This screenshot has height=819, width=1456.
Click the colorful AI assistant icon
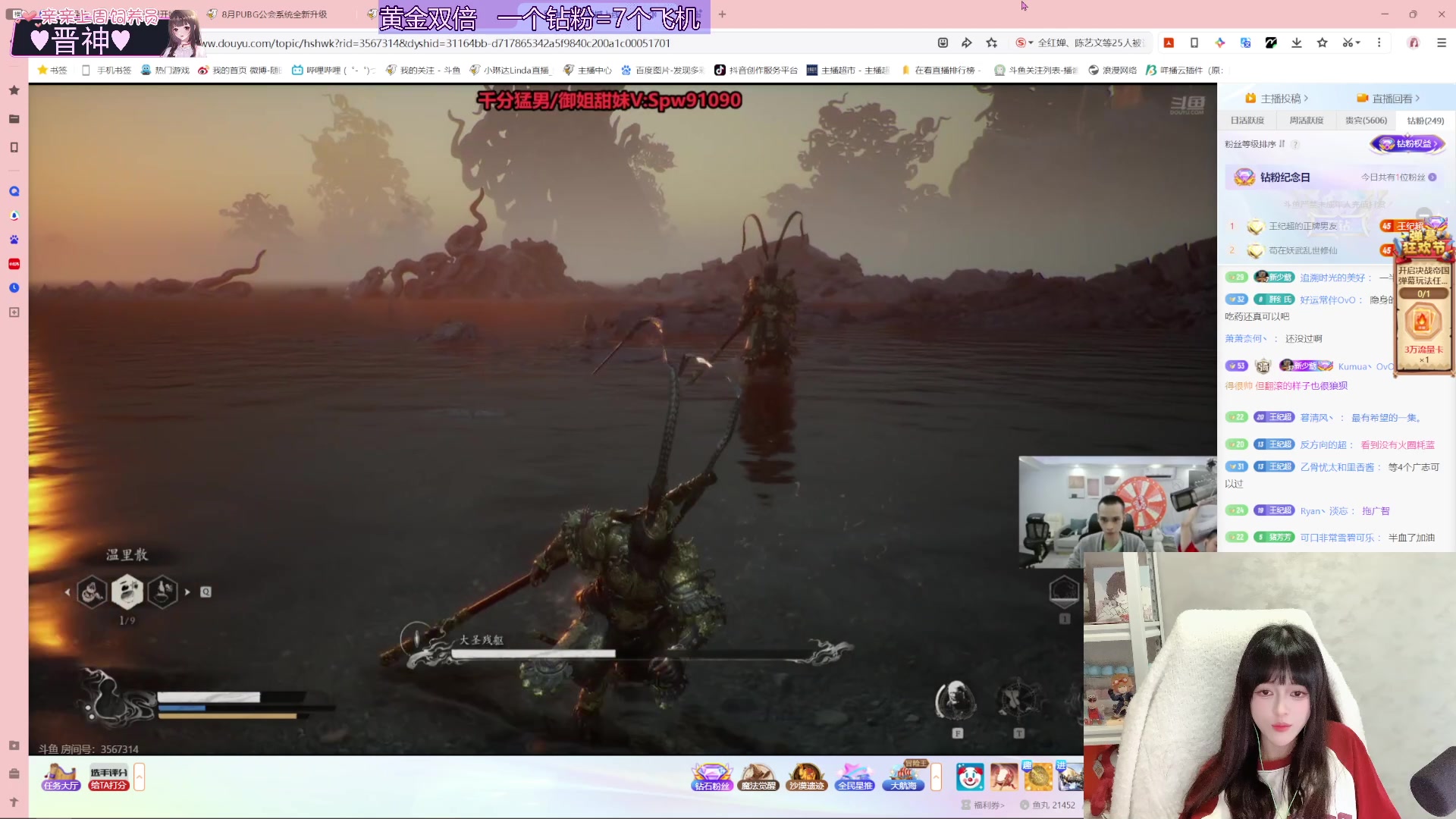tap(1219, 43)
